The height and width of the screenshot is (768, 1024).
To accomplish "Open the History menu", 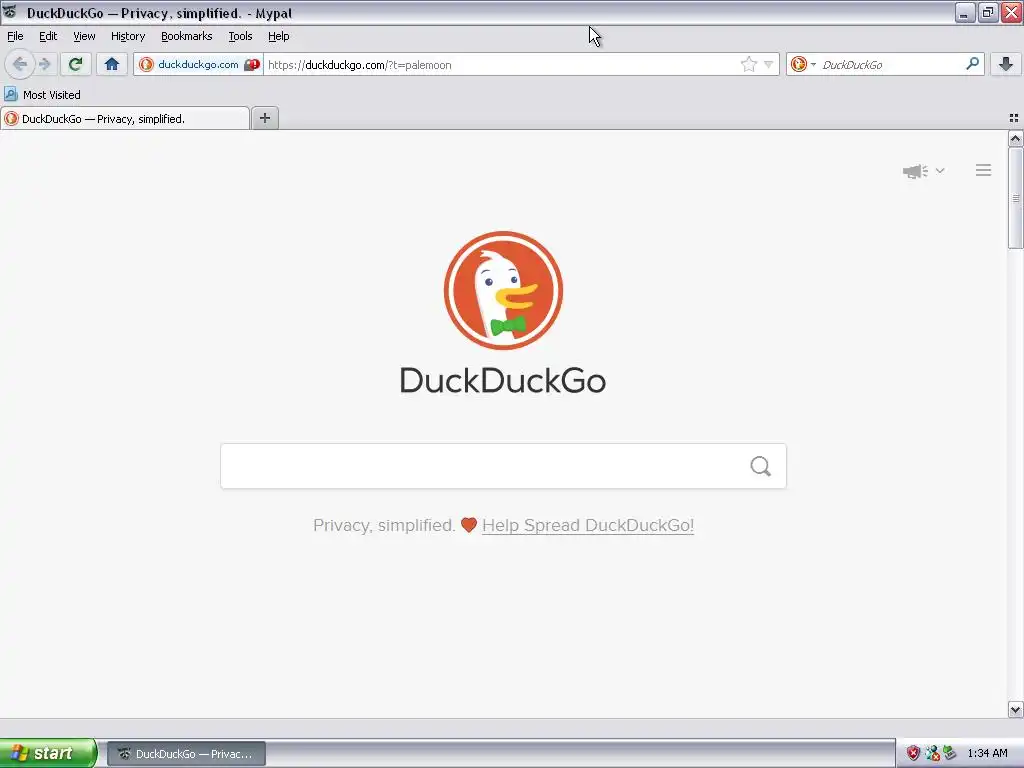I will tap(127, 36).
